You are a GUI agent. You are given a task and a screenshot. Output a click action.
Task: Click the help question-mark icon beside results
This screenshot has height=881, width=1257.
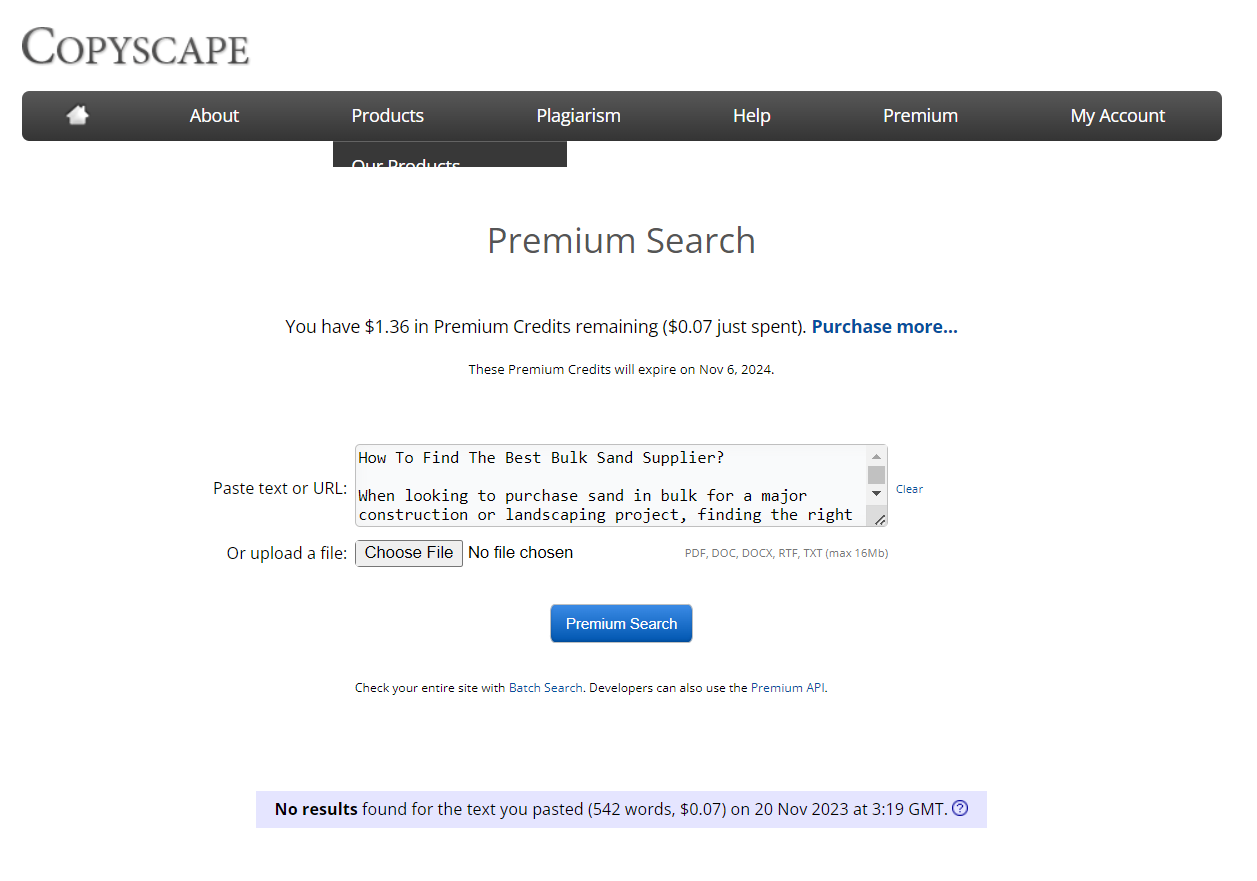pos(960,808)
